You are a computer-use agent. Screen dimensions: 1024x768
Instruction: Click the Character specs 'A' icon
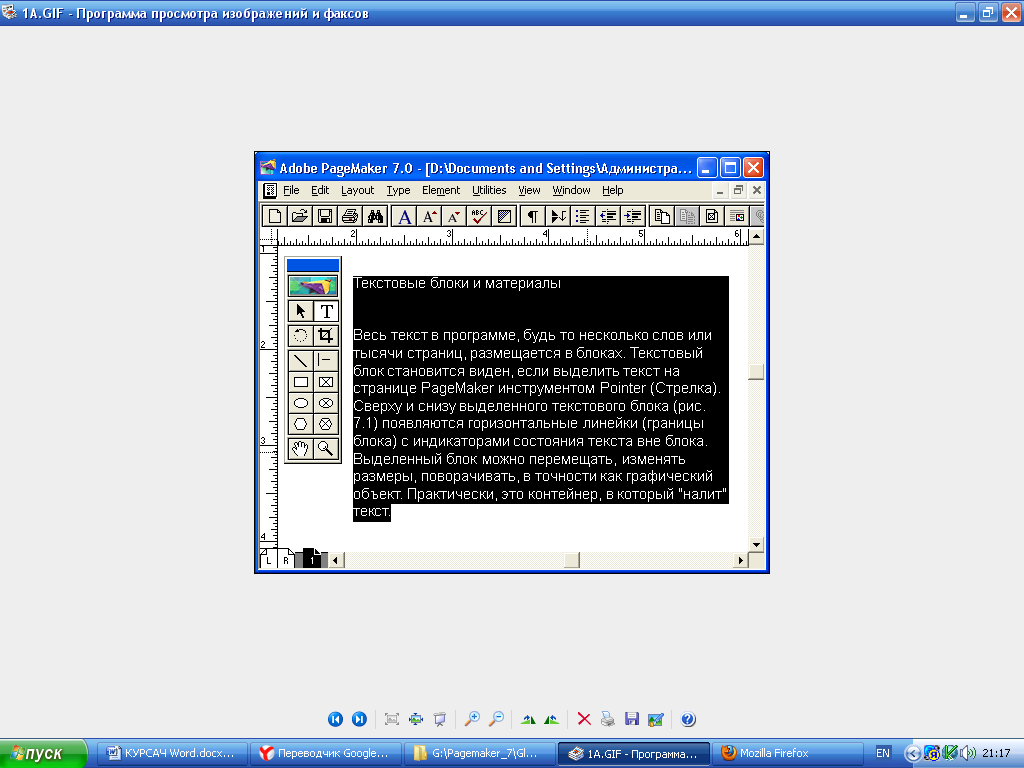pos(404,216)
